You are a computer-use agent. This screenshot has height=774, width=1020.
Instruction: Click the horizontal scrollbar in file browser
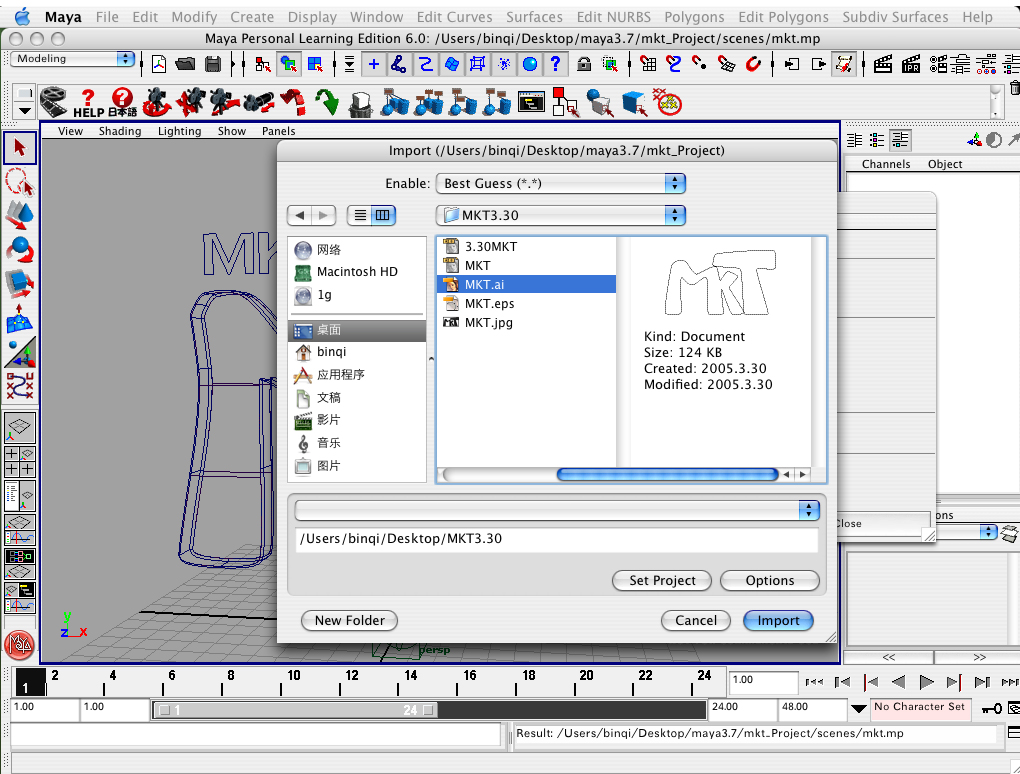click(667, 475)
